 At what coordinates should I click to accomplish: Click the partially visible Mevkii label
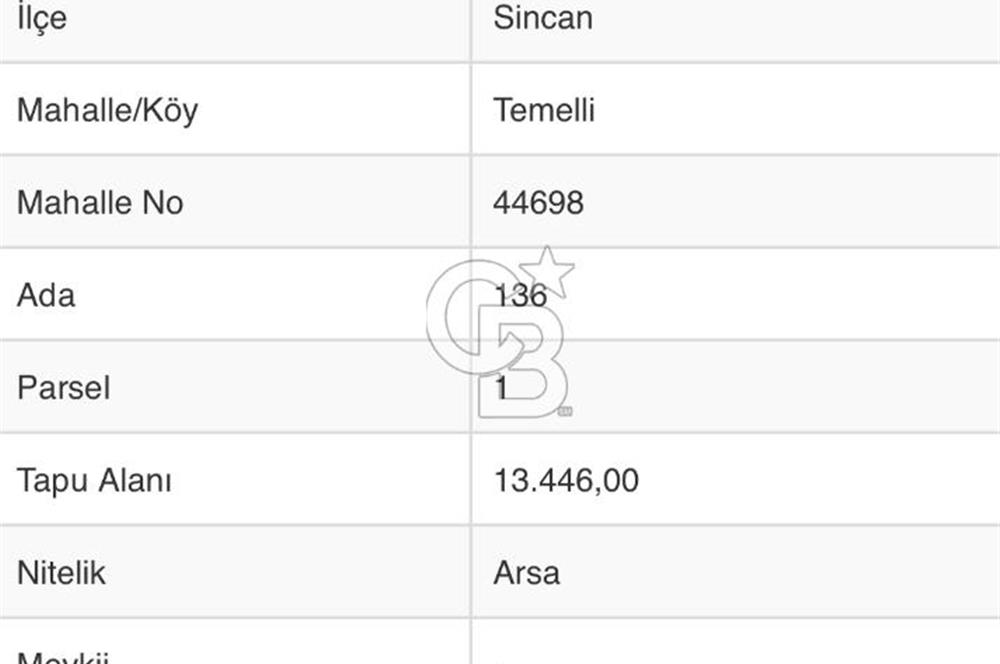pos(63,657)
